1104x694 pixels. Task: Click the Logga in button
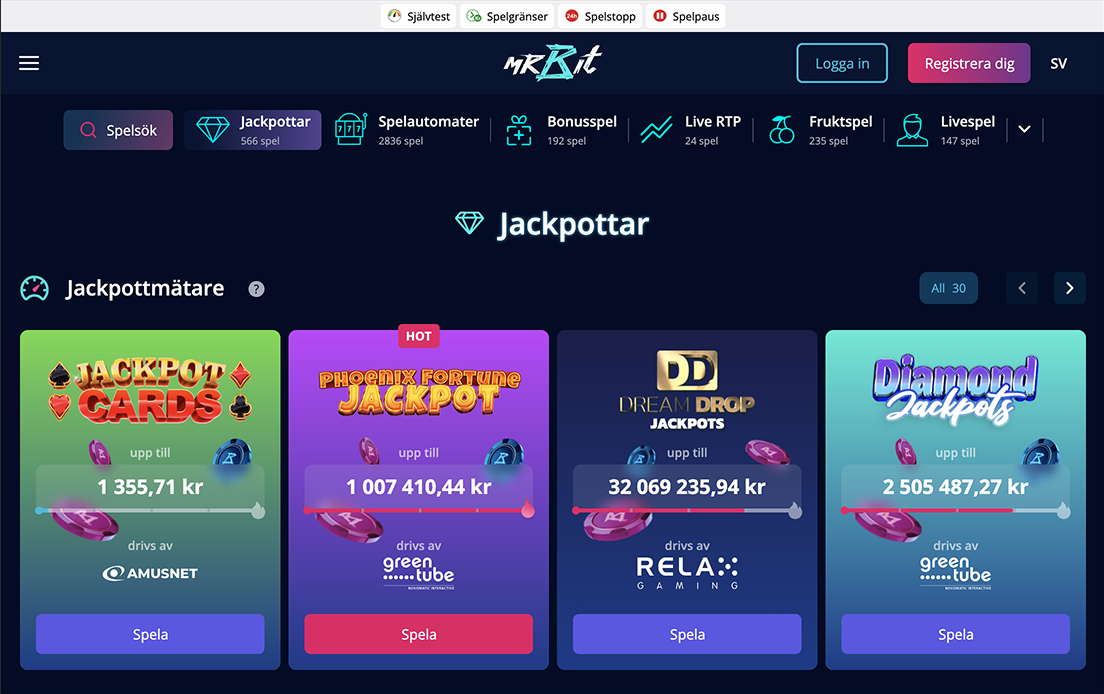pyautogui.click(x=842, y=63)
